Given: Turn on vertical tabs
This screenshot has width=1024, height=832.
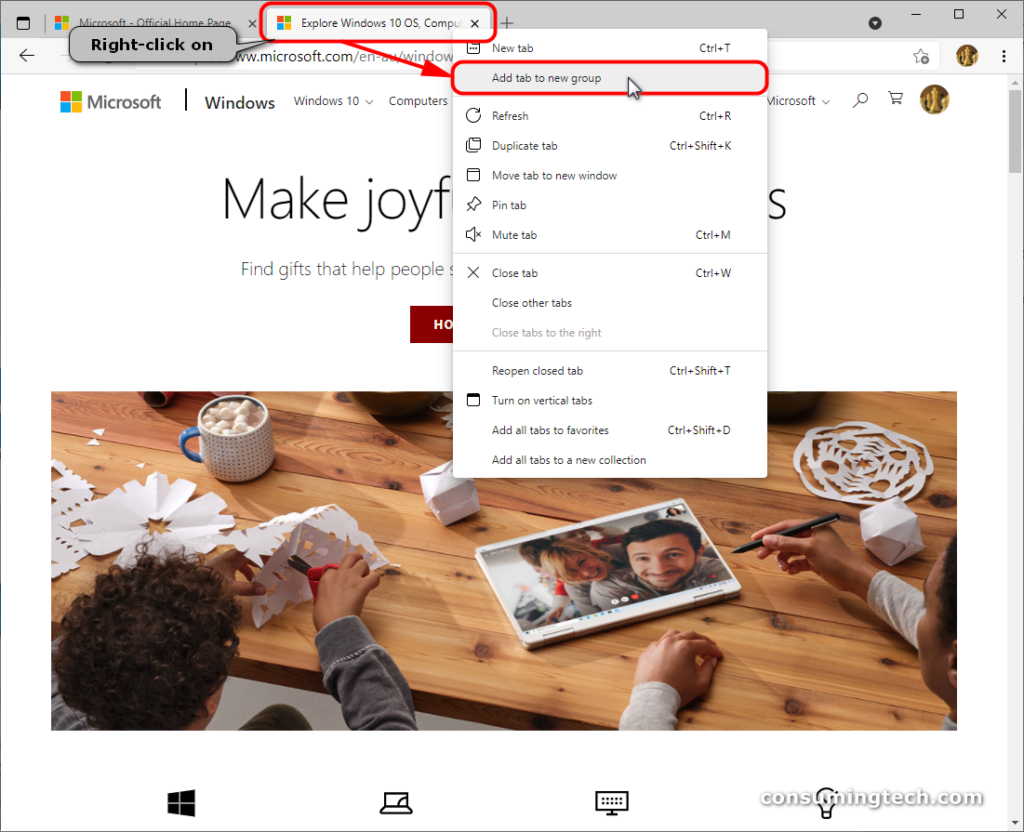Looking at the screenshot, I should click(x=610, y=400).
